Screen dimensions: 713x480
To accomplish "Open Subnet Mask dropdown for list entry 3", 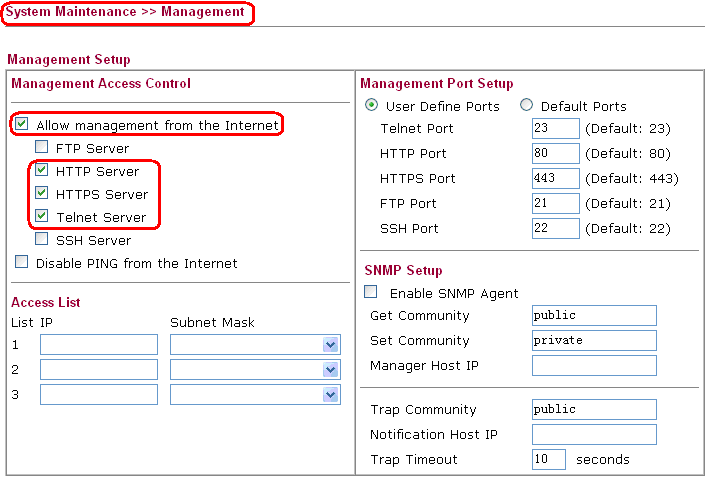I will click(x=331, y=395).
